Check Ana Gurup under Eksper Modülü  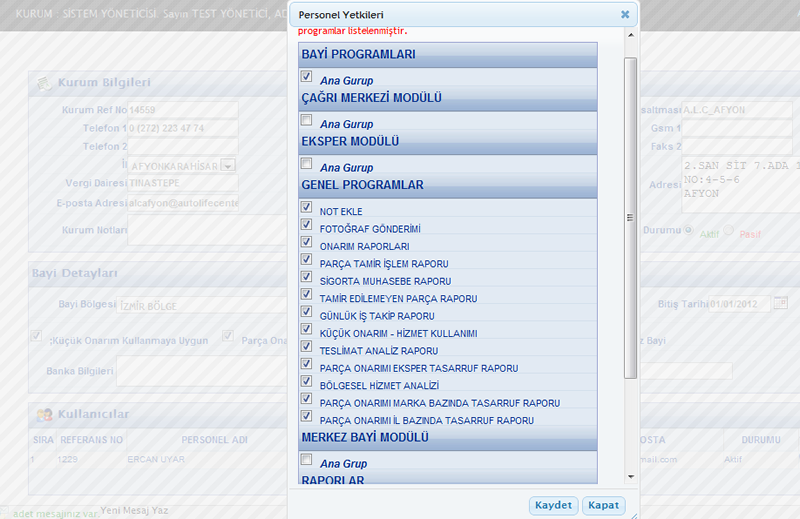click(x=307, y=164)
